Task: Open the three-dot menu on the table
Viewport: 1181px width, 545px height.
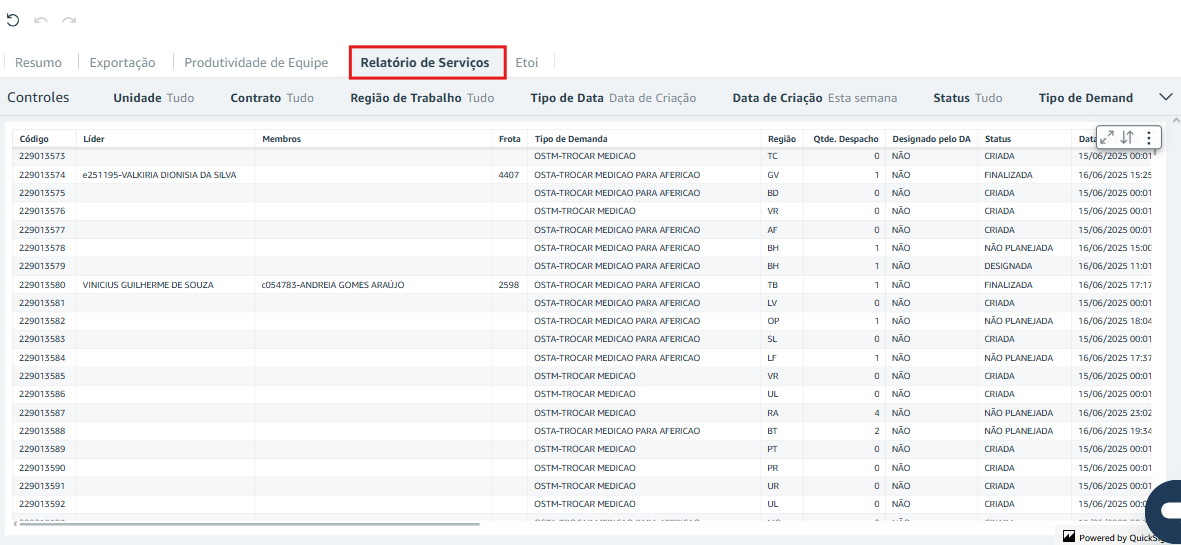Action: point(1148,137)
